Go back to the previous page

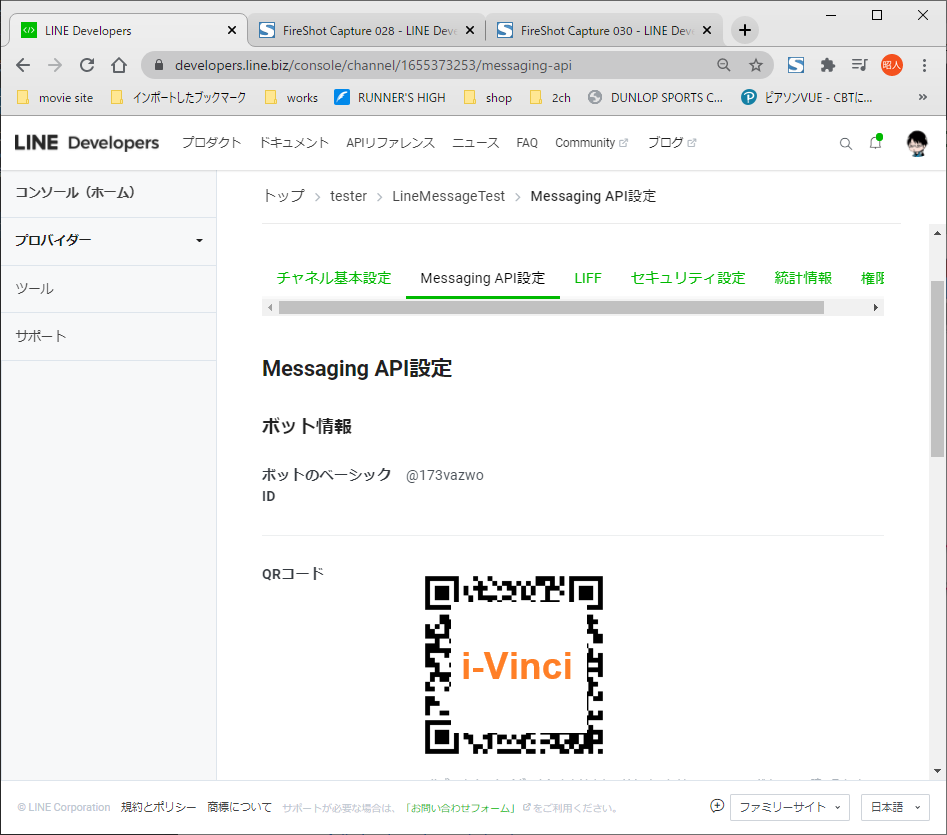tap(23, 65)
